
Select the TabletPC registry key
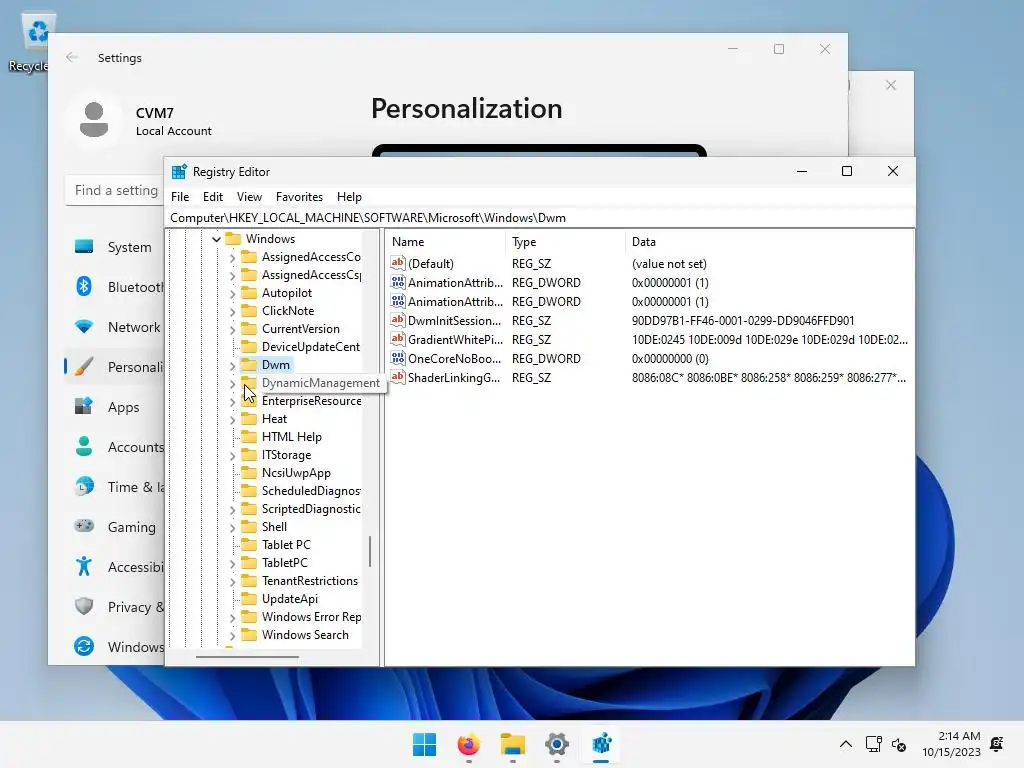pos(284,563)
